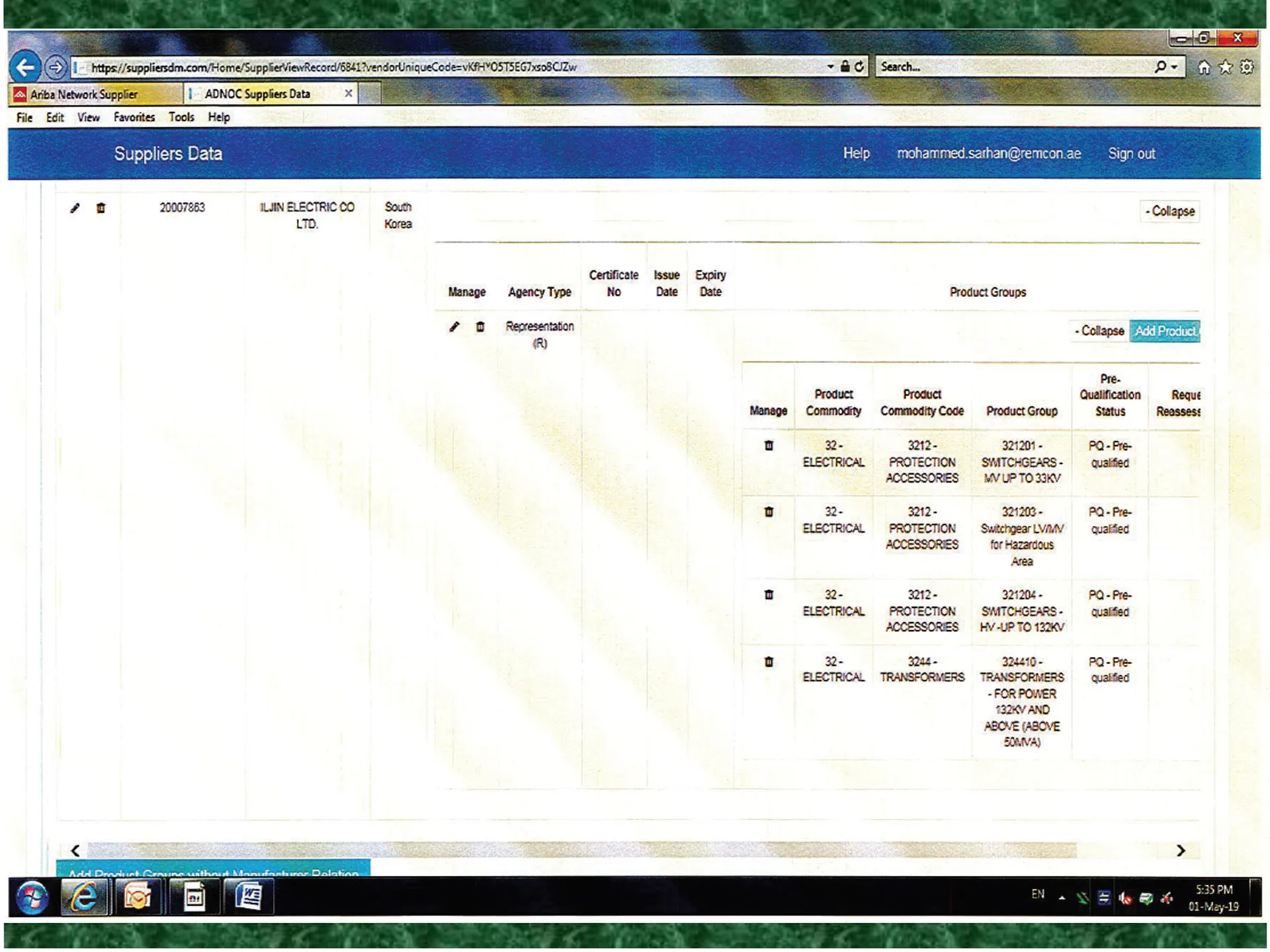This screenshot has width=1270, height=952.
Task: Delete the Representation agency entry
Action: coord(480,327)
